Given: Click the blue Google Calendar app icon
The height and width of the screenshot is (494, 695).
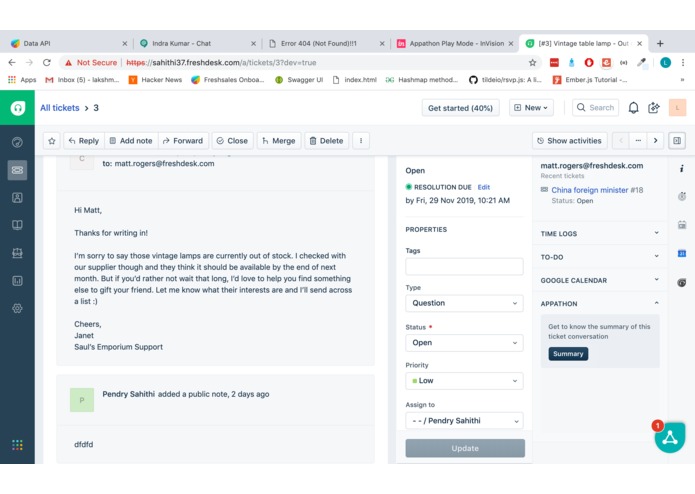Looking at the screenshot, I should [682, 253].
